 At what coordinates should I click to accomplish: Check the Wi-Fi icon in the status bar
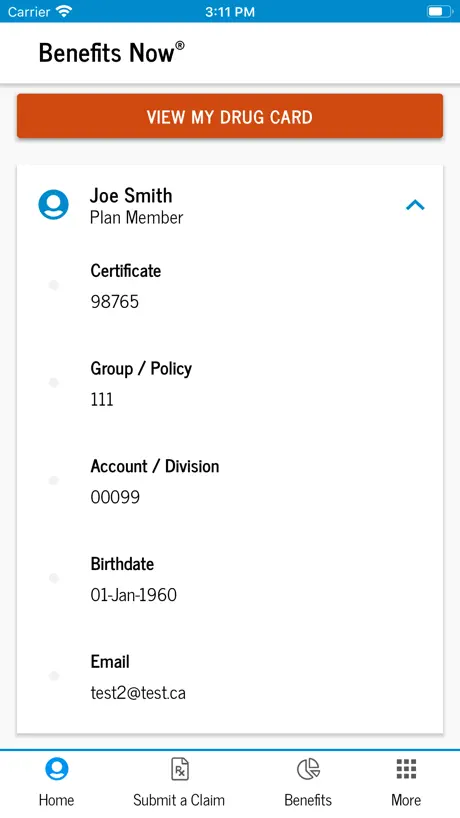click(x=64, y=11)
